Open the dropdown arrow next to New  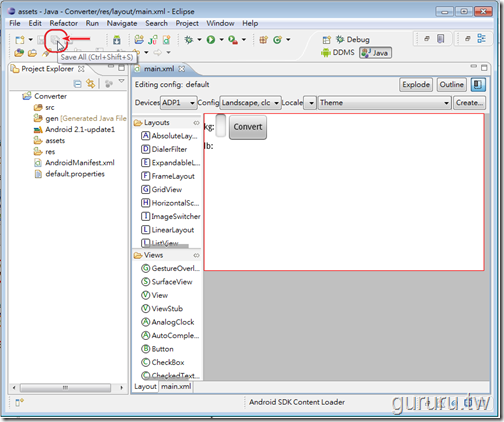coord(30,40)
